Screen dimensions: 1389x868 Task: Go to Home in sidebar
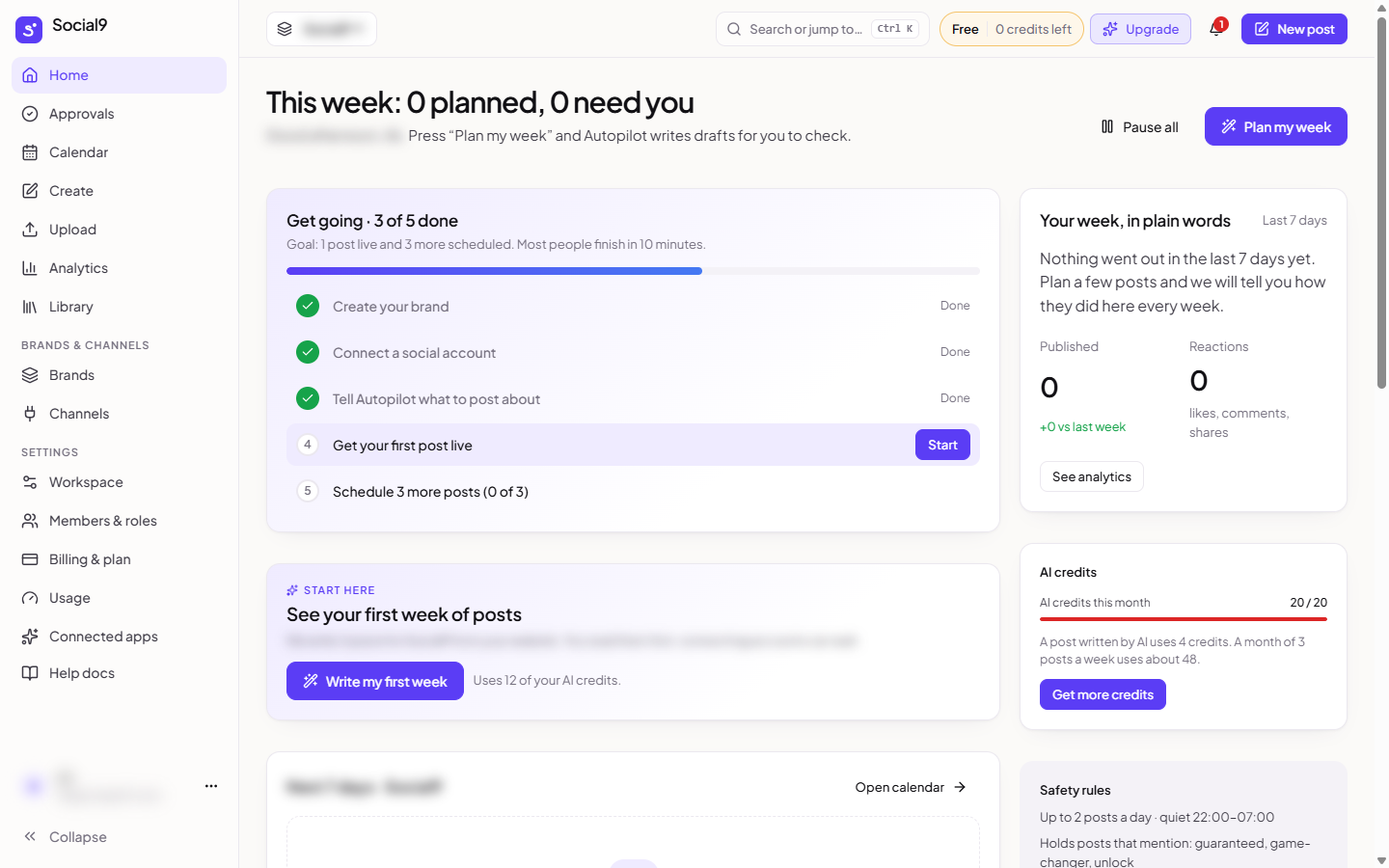coord(119,75)
